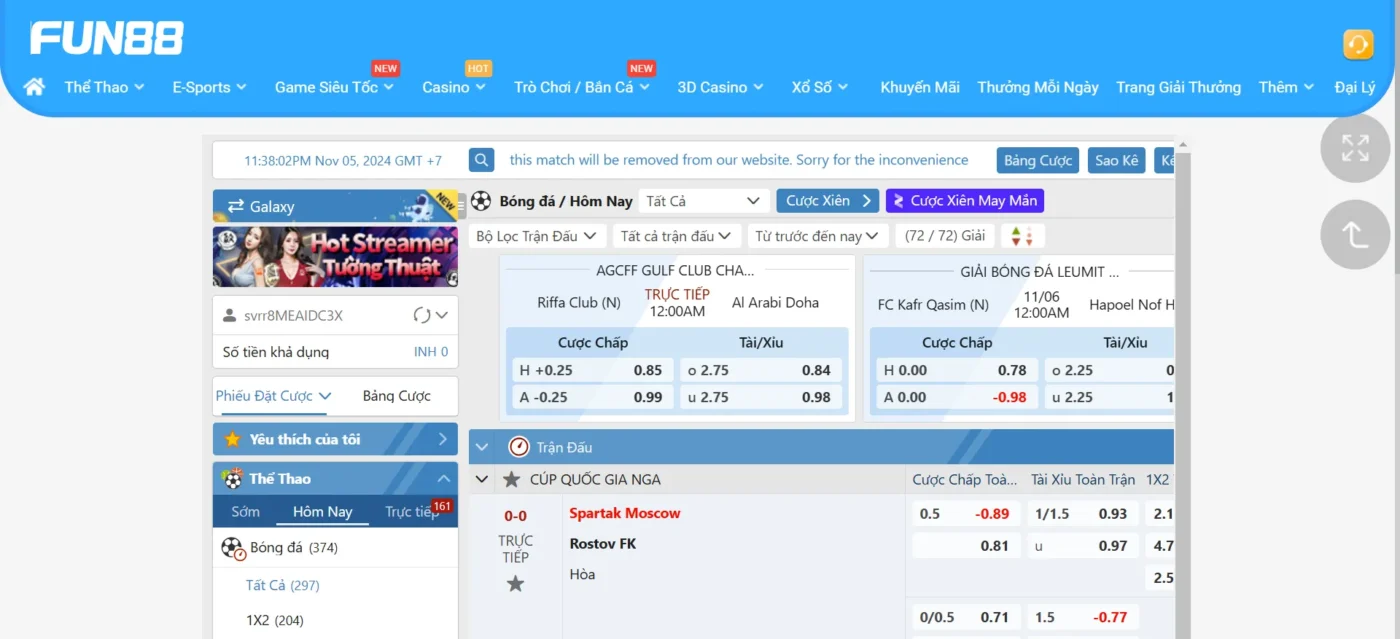
Task: Open the Từ trước đến nay dropdown
Action: coord(817,236)
